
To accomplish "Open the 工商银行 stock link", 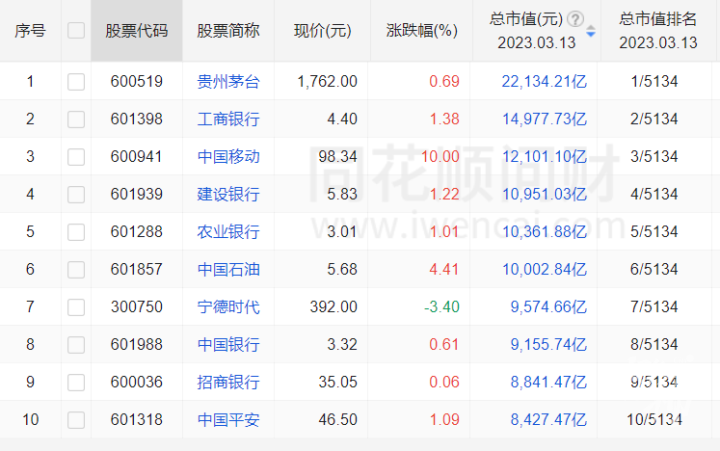I will (228, 119).
